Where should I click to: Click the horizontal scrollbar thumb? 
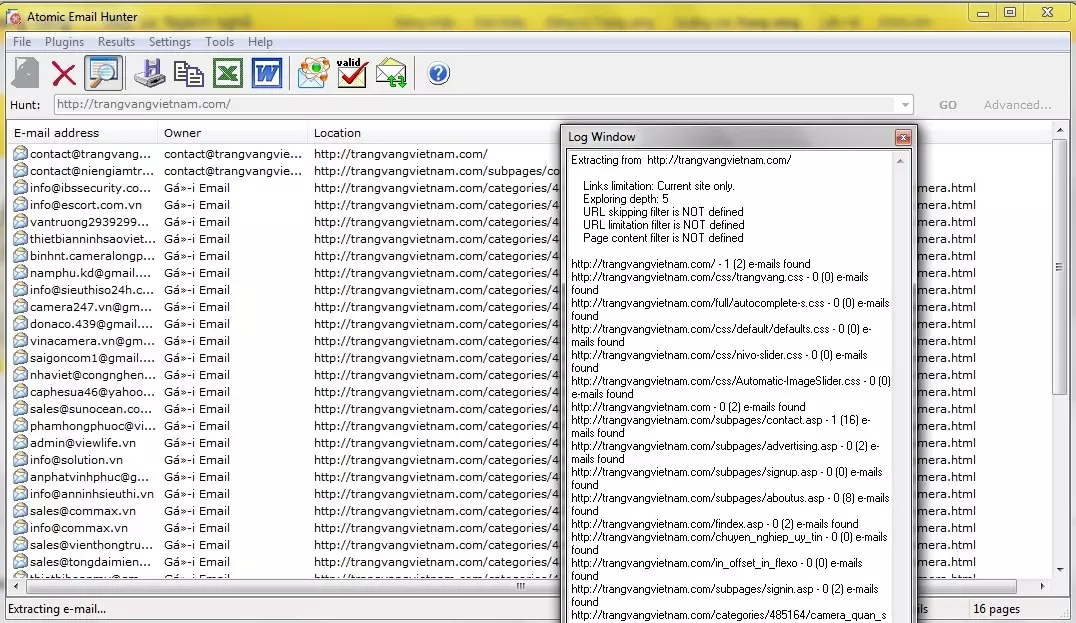pyautogui.click(x=522, y=587)
